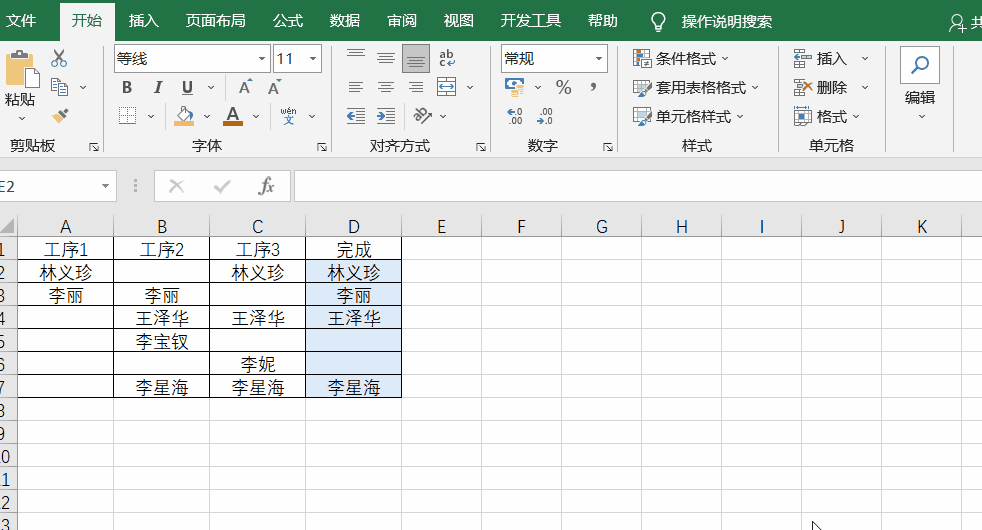Increase indent icon

(x=386, y=116)
